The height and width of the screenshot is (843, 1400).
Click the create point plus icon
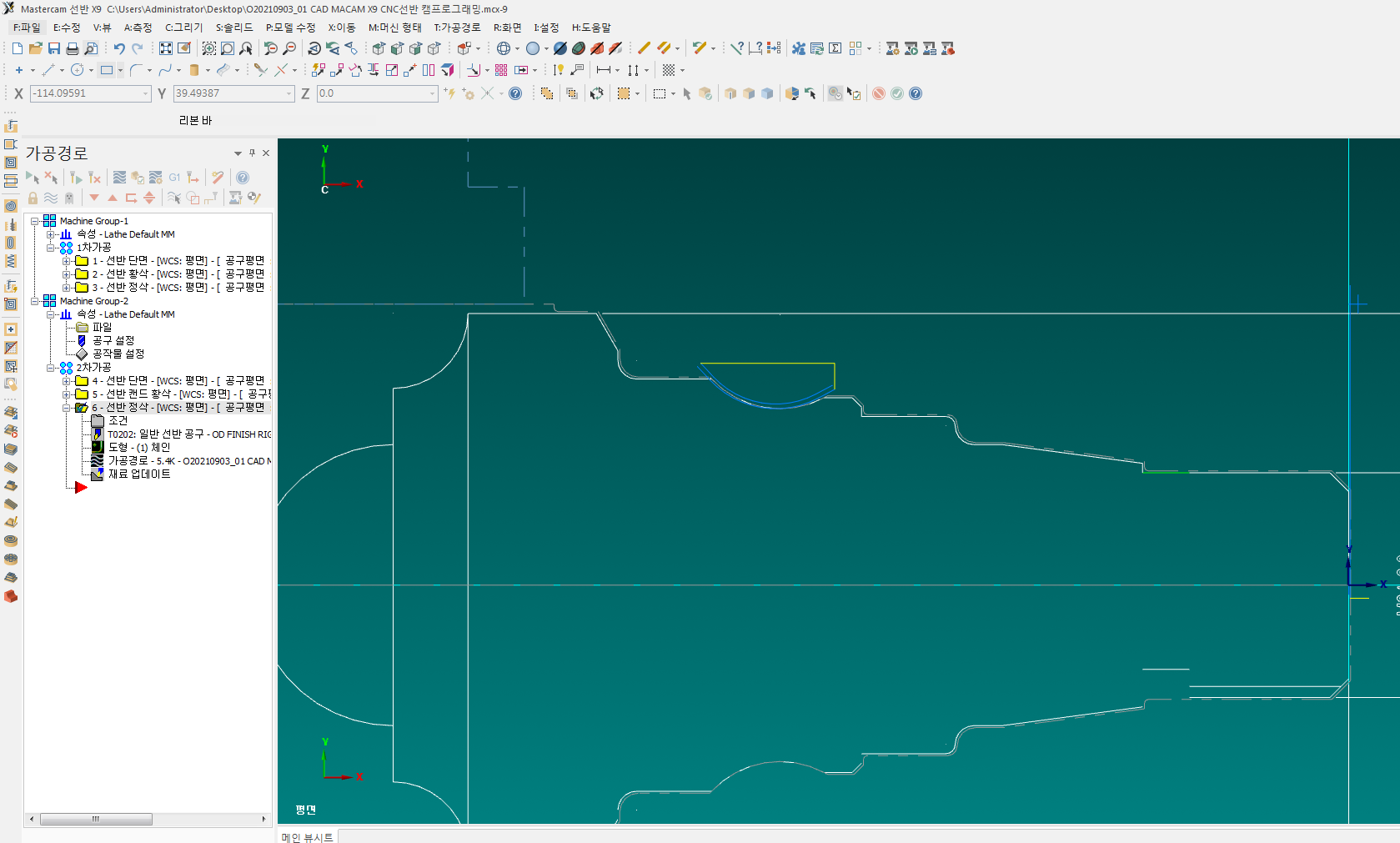(19, 70)
